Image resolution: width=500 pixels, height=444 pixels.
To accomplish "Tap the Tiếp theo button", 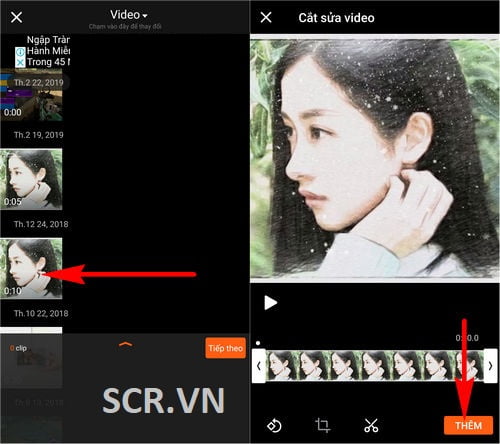I will click(225, 348).
